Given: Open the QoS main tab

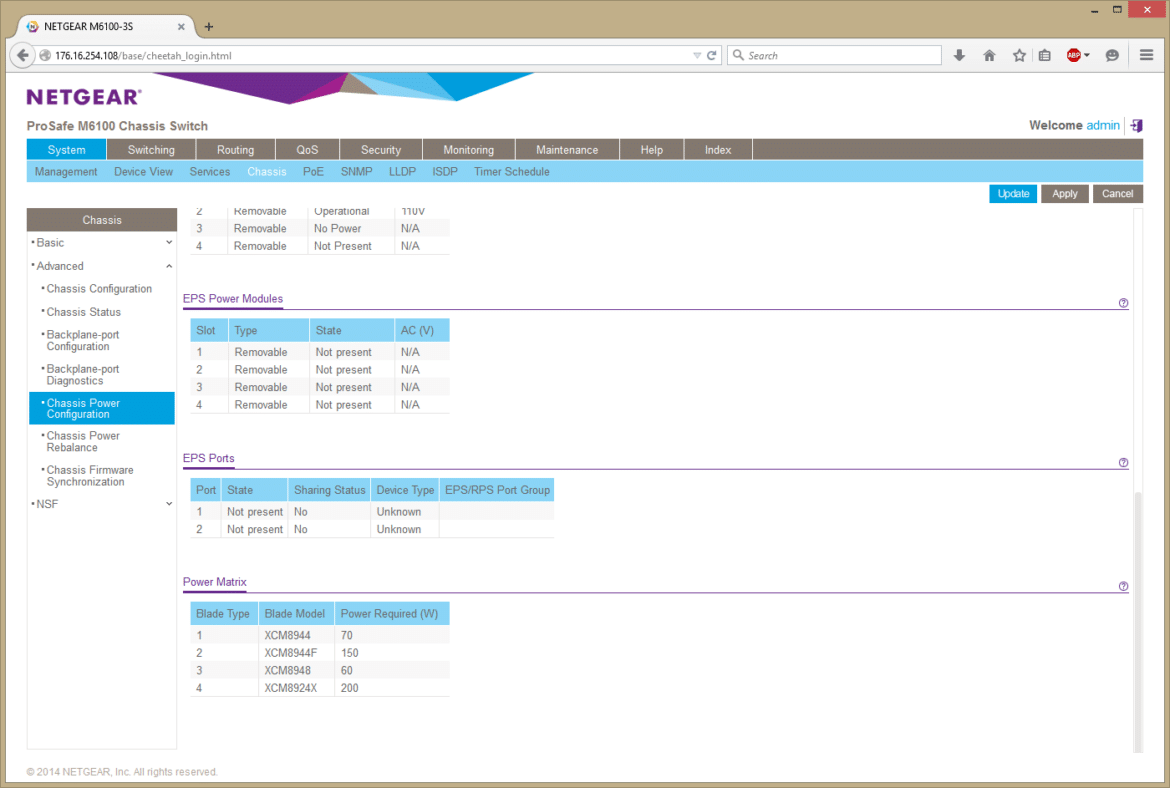Looking at the screenshot, I should [x=307, y=149].
